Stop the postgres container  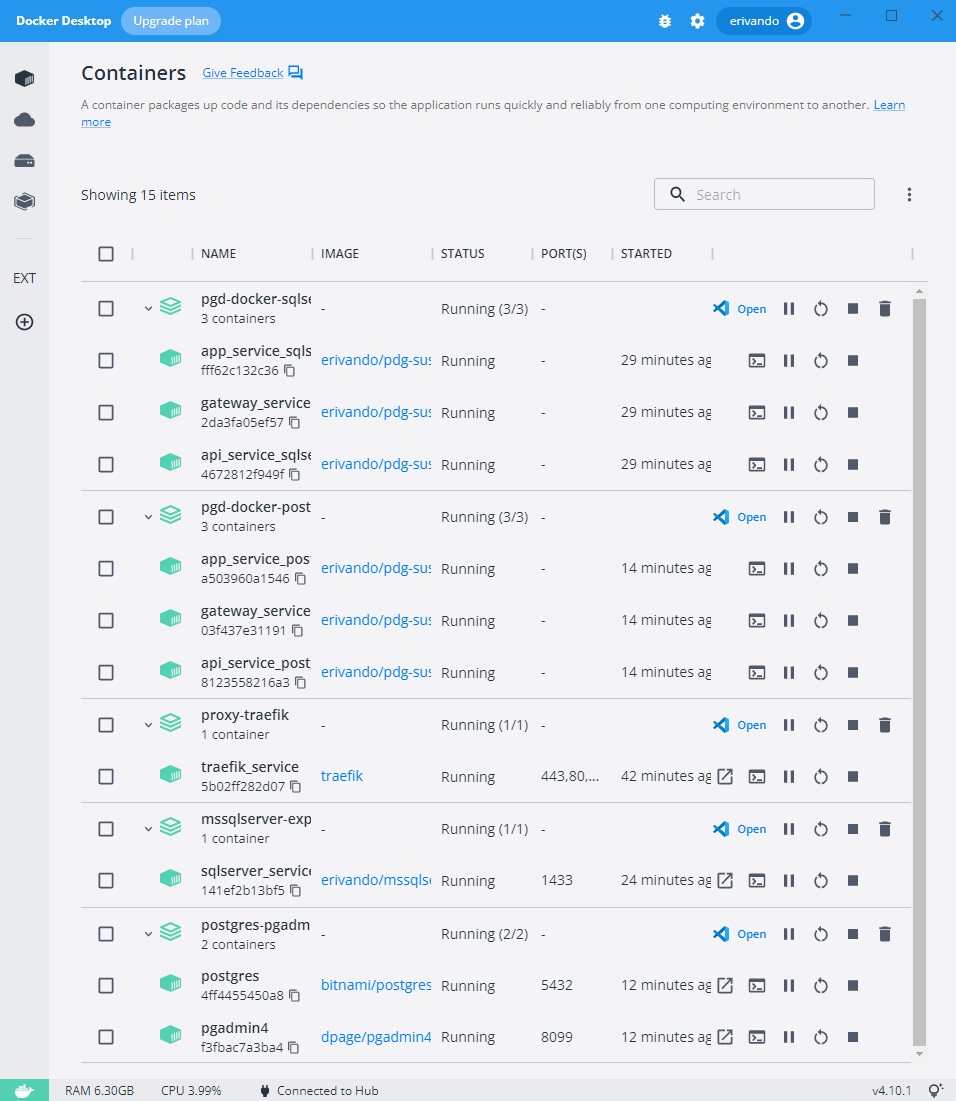[x=853, y=985]
